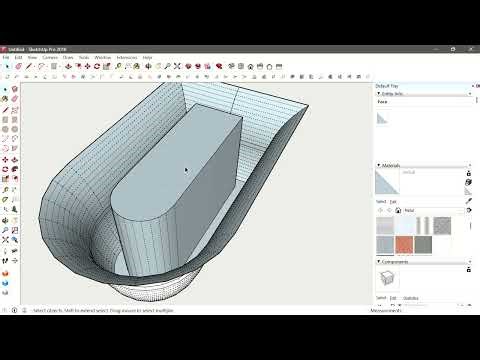The height and width of the screenshot is (360, 480).
Task: Navigate forward in materials browser
Action: pos(389,210)
